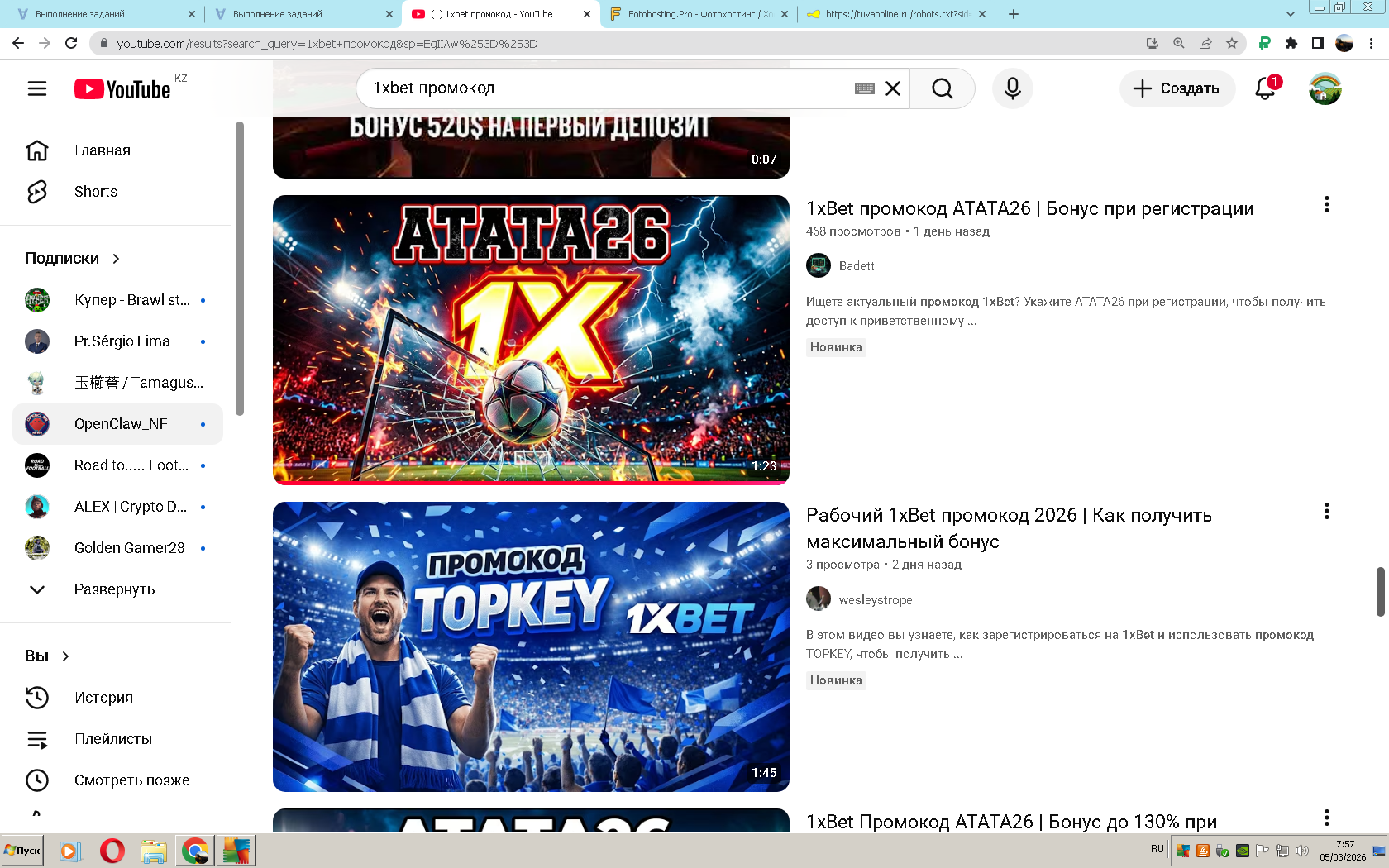Click wesleystrope channel avatar

tap(819, 599)
